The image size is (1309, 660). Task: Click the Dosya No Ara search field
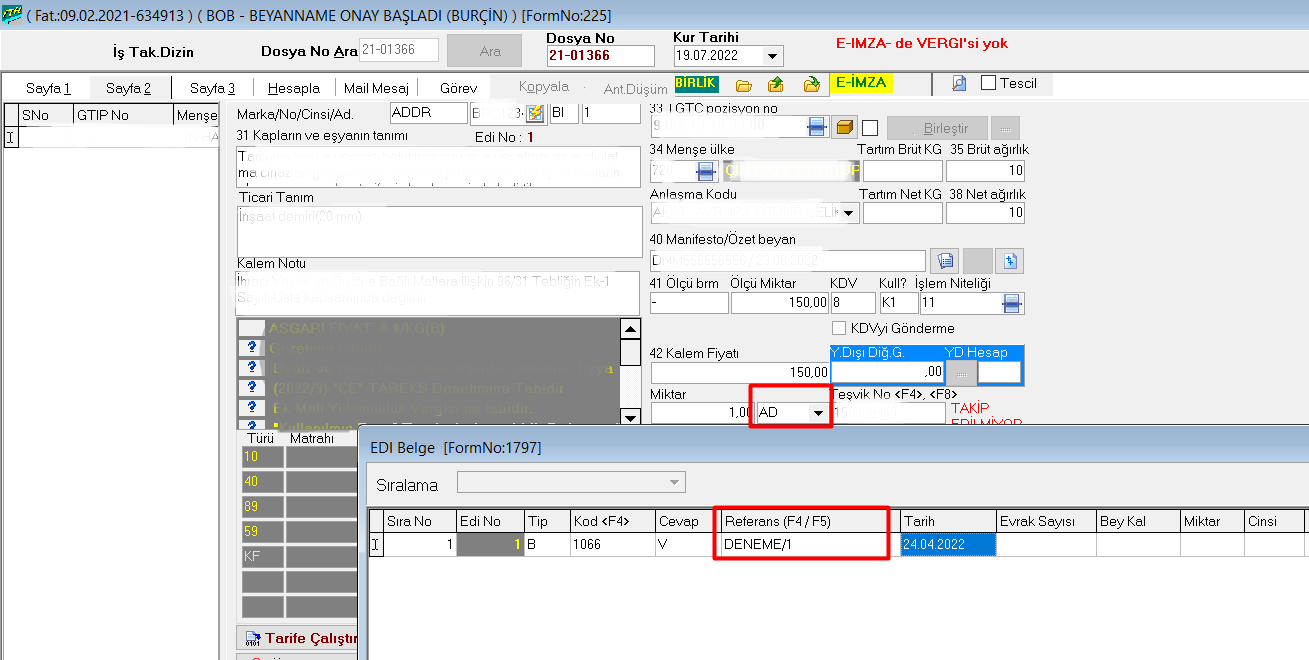click(x=400, y=50)
